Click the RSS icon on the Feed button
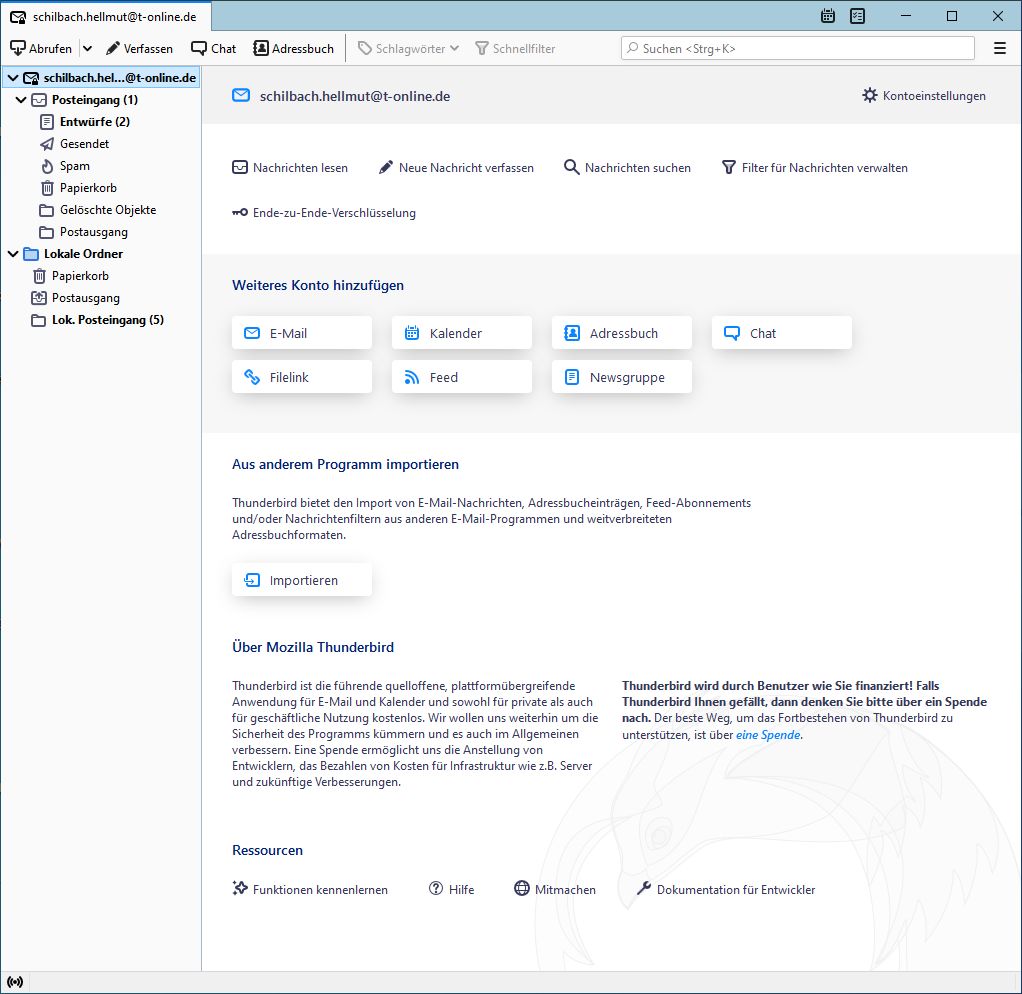 tap(412, 377)
